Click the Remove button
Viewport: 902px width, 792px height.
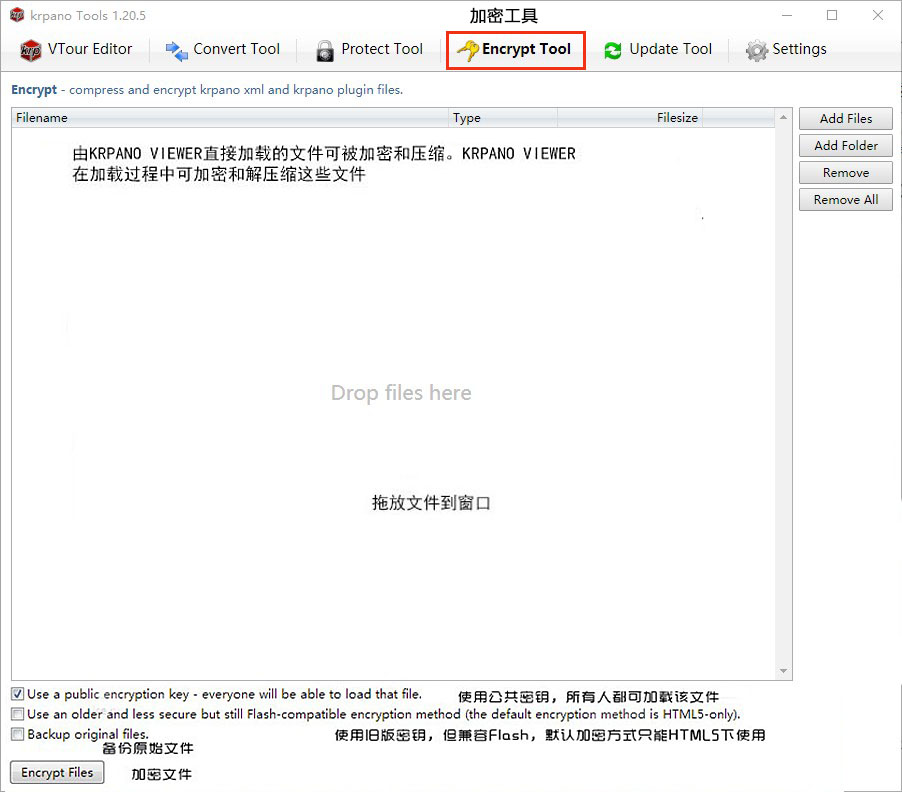845,172
